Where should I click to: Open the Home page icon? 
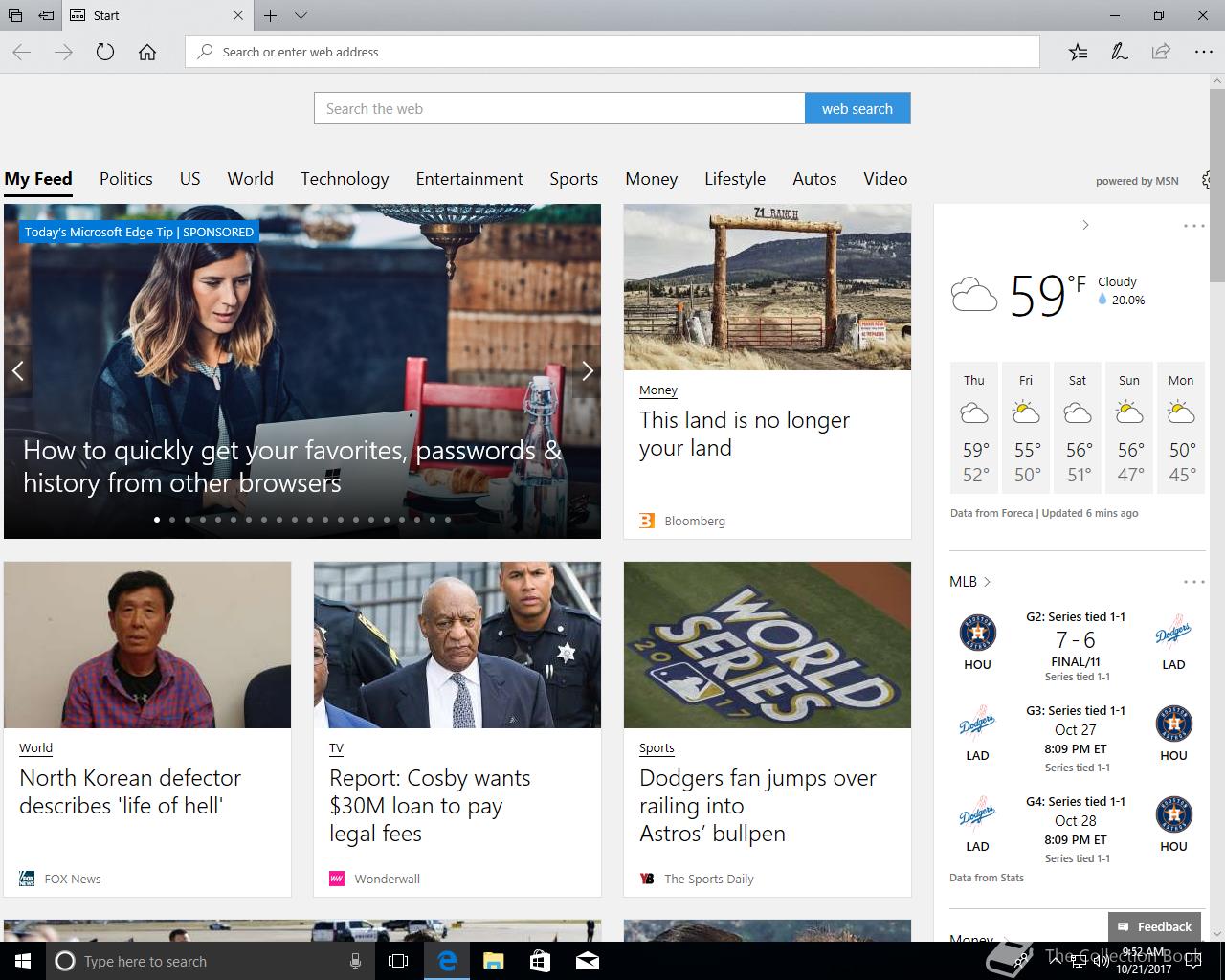pyautogui.click(x=147, y=52)
